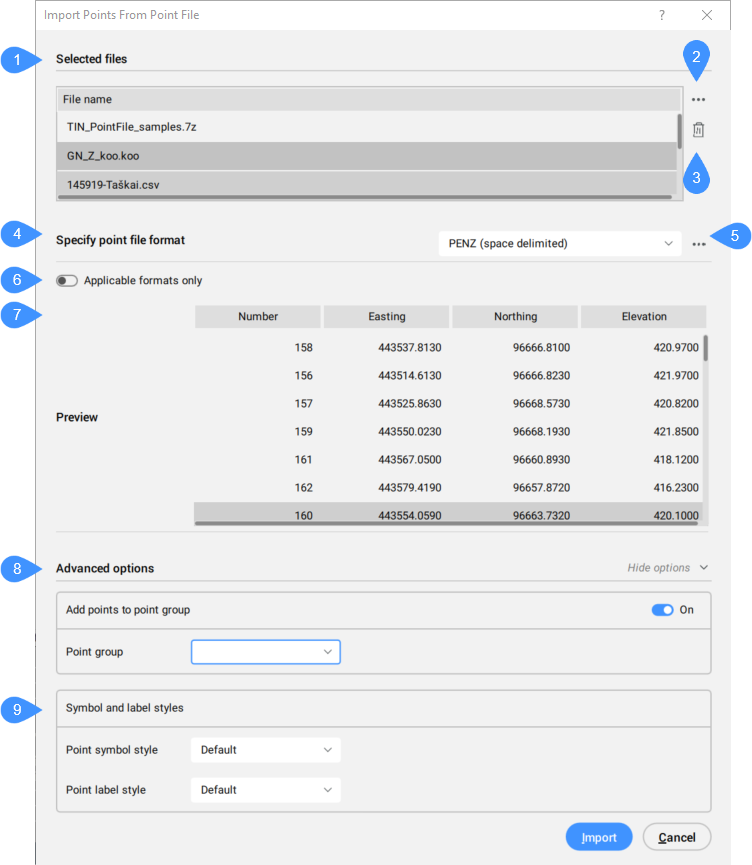The image size is (752, 865).
Task: Click the help question mark icon
Action: [x=662, y=15]
